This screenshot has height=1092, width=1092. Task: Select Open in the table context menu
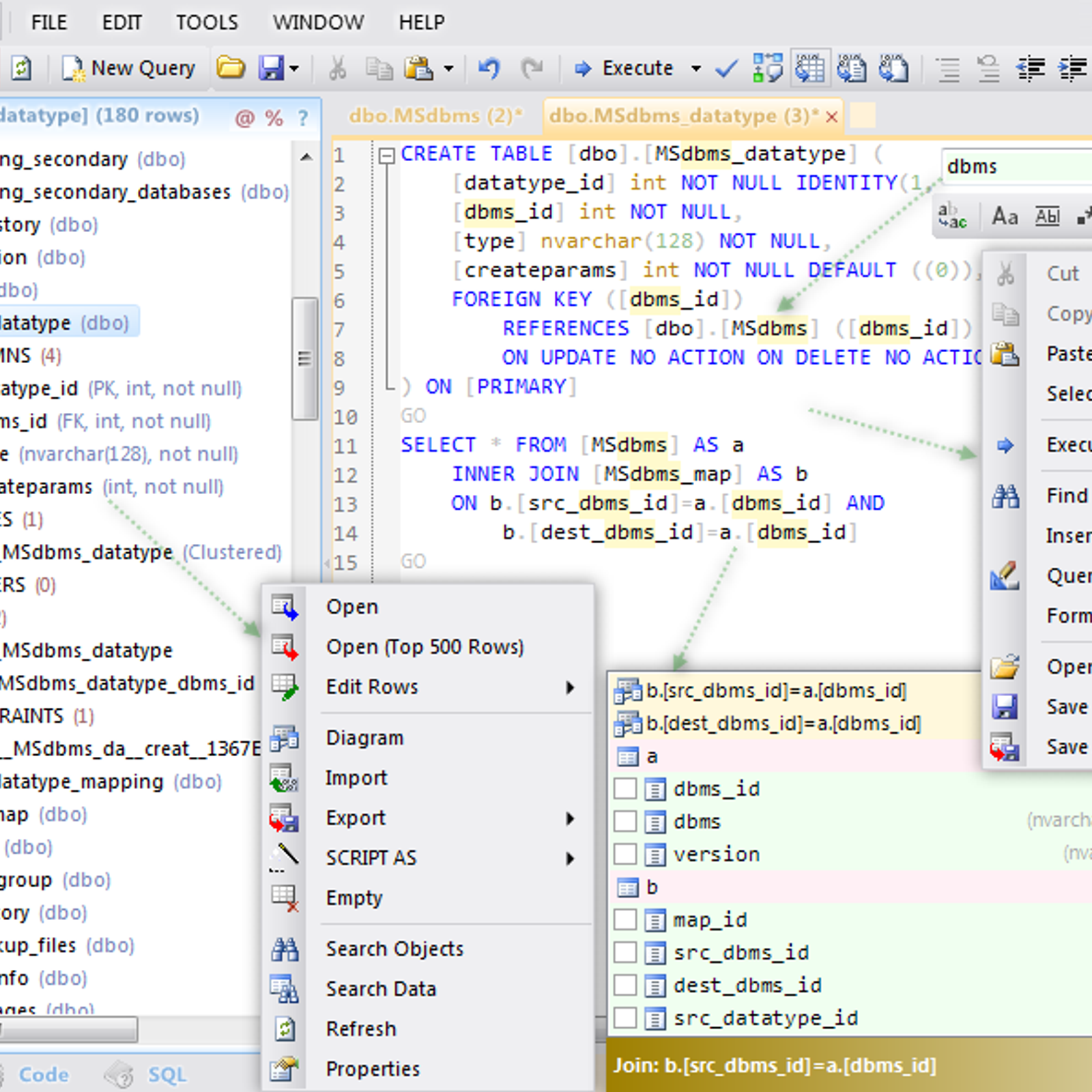428,607
